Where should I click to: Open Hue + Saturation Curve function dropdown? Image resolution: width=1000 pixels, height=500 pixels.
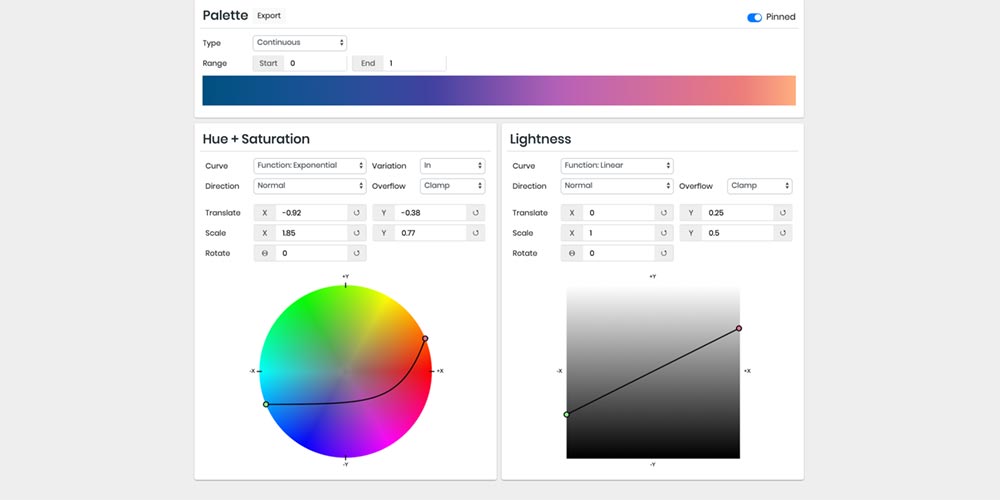pyautogui.click(x=309, y=166)
